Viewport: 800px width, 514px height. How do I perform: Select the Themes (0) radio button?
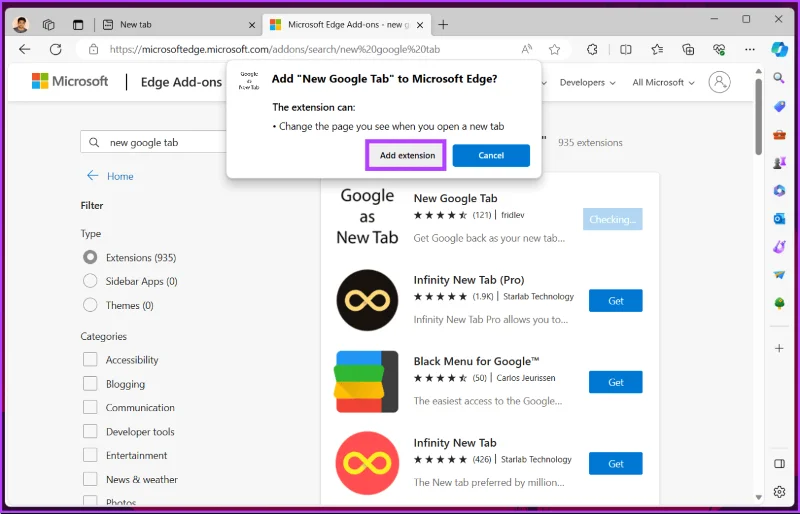[90, 305]
